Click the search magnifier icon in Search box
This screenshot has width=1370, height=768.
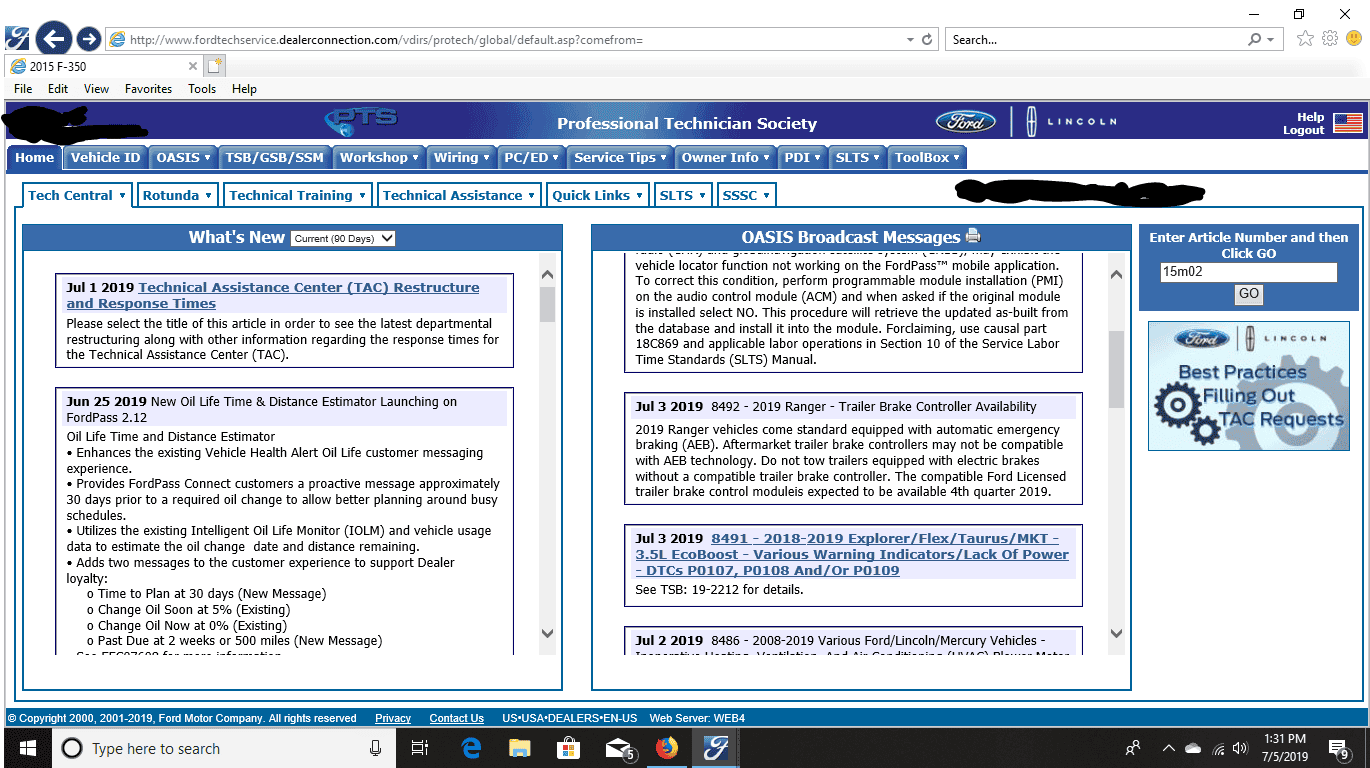1255,40
